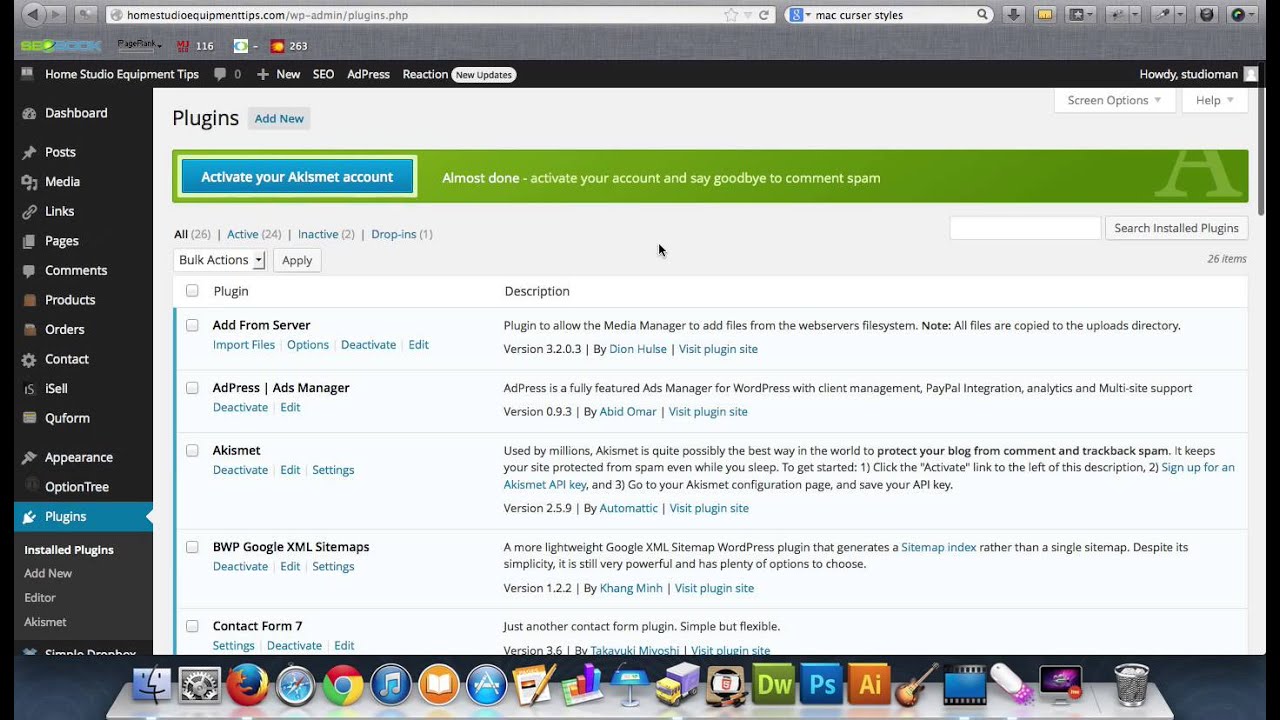Screen dimensions: 1280x720
Task: Open Comments bubble icon in sidebar
Action: coord(29,270)
